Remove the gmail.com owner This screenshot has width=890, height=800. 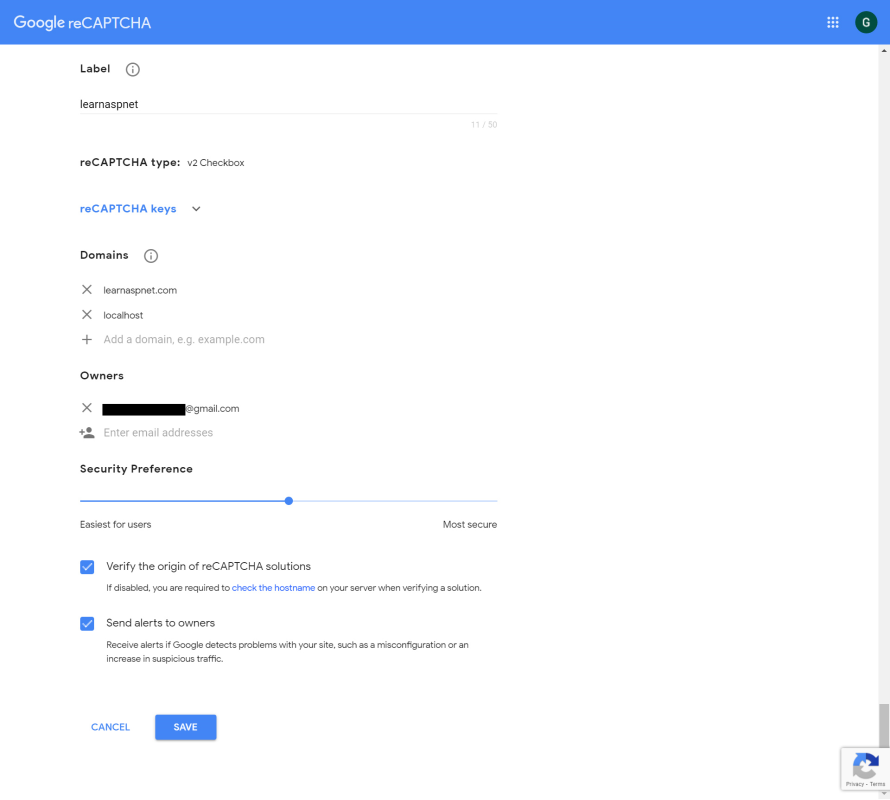coord(87,408)
